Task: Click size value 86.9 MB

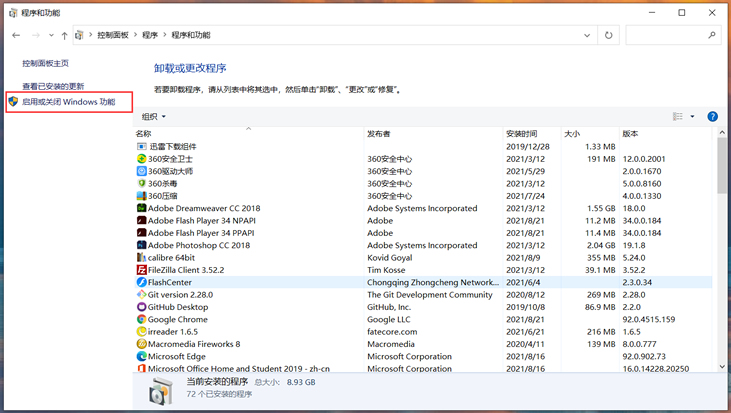Action: pyautogui.click(x=600, y=307)
